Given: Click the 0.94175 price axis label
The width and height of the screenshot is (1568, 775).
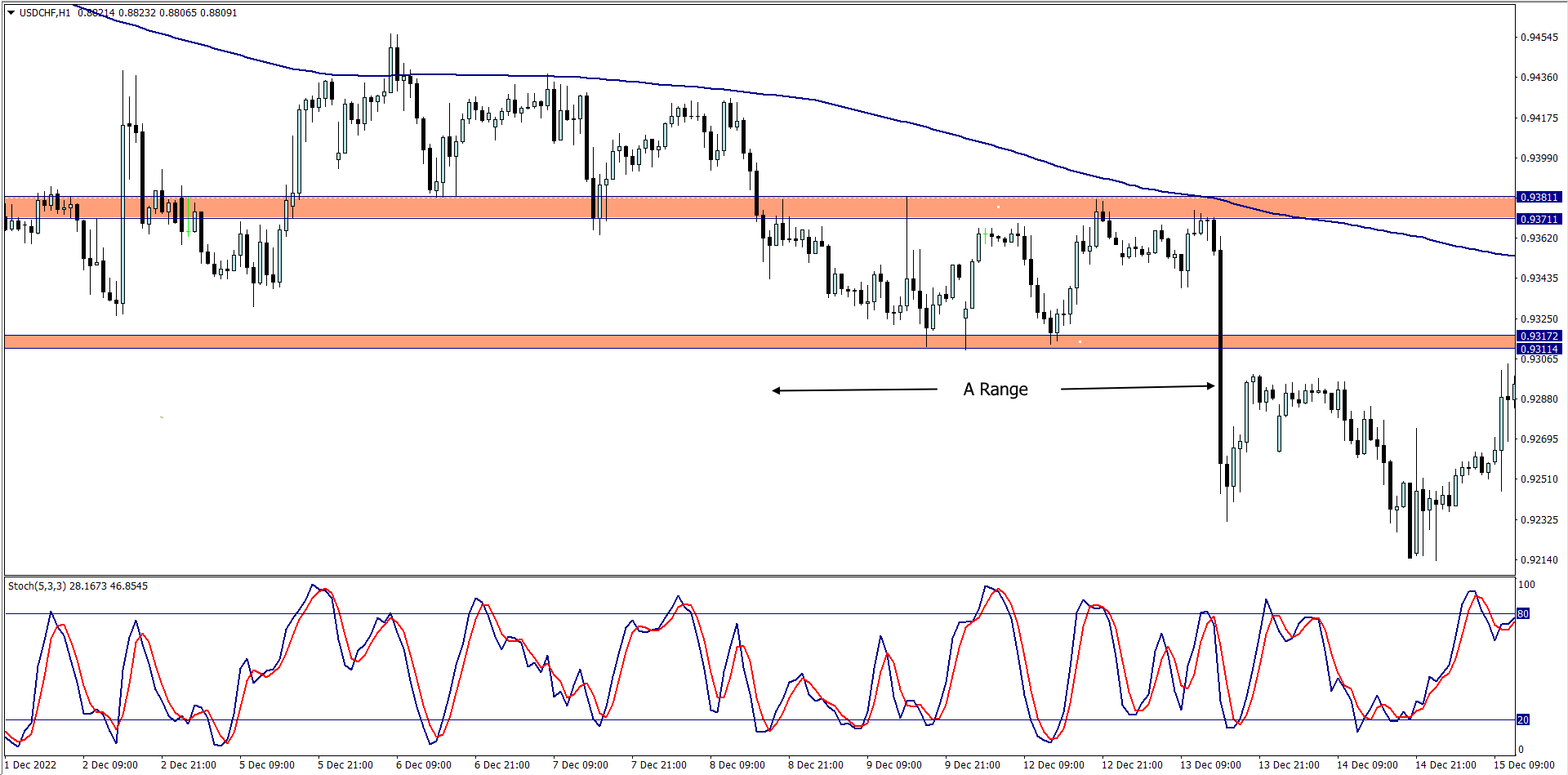Looking at the screenshot, I should click(x=1539, y=118).
